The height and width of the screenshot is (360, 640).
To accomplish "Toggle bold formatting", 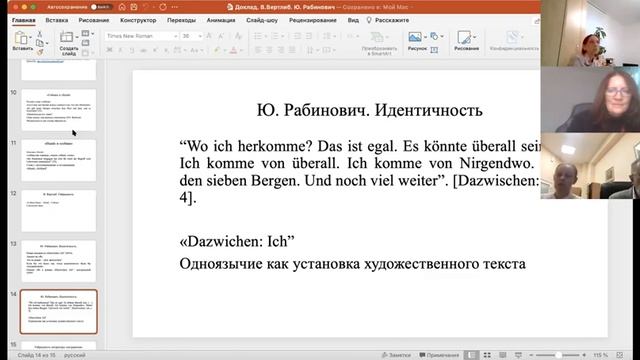I will tap(109, 50).
